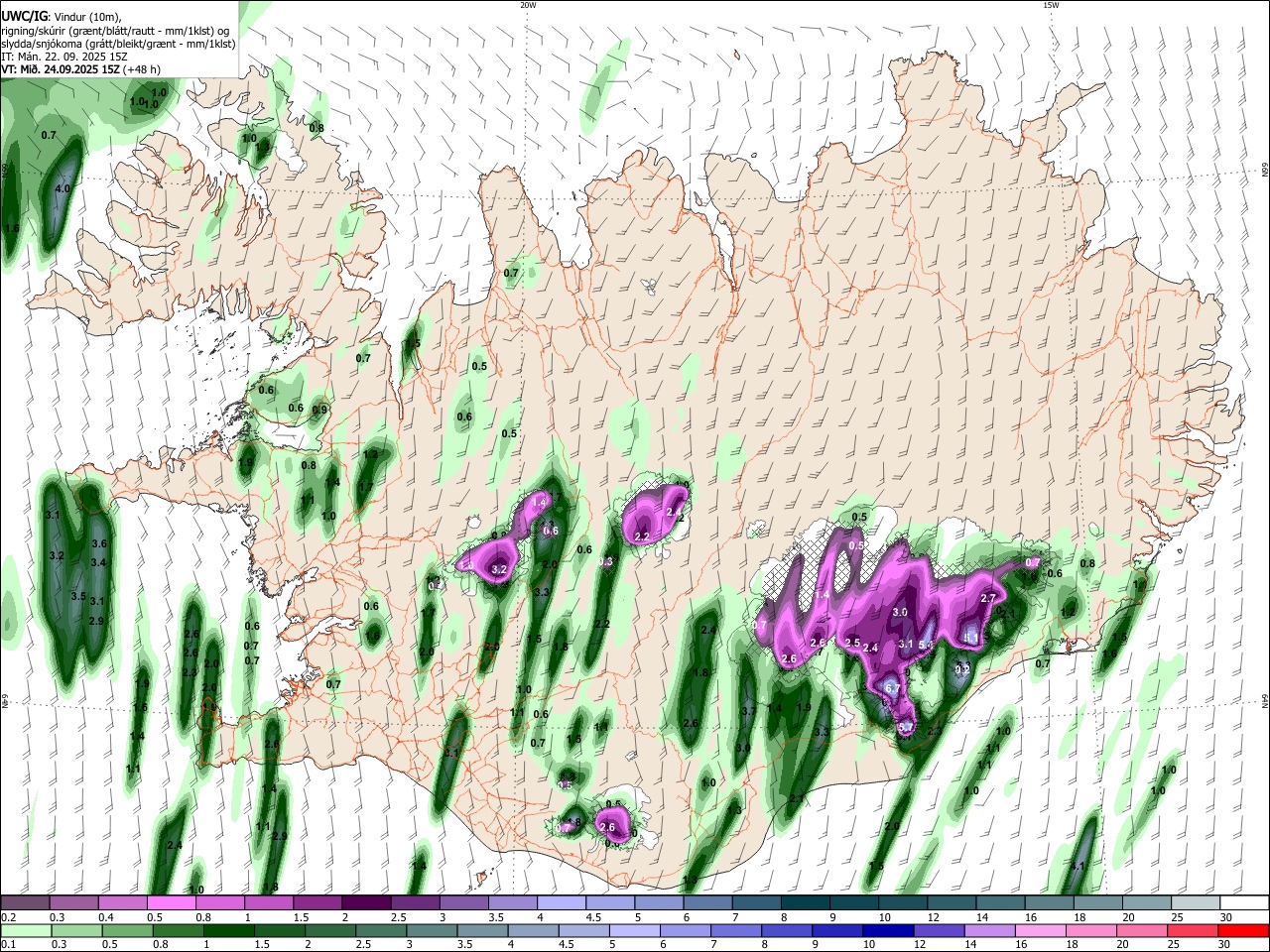Select the green rain swatch labeled 0.8

point(178,930)
